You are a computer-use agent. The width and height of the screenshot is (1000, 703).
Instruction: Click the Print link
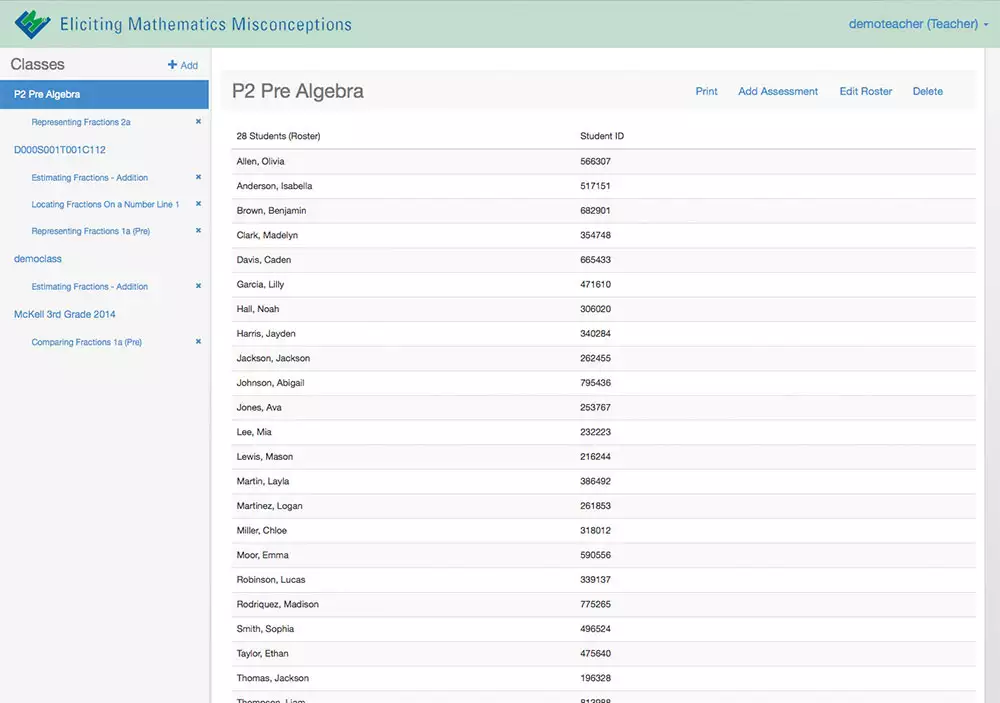tap(706, 91)
